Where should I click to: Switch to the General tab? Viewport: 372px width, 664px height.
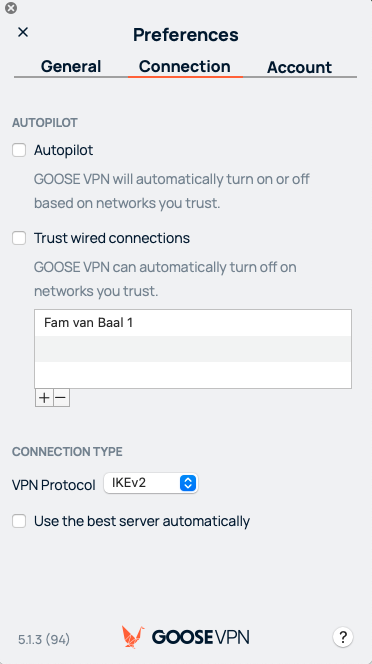pyautogui.click(x=71, y=66)
